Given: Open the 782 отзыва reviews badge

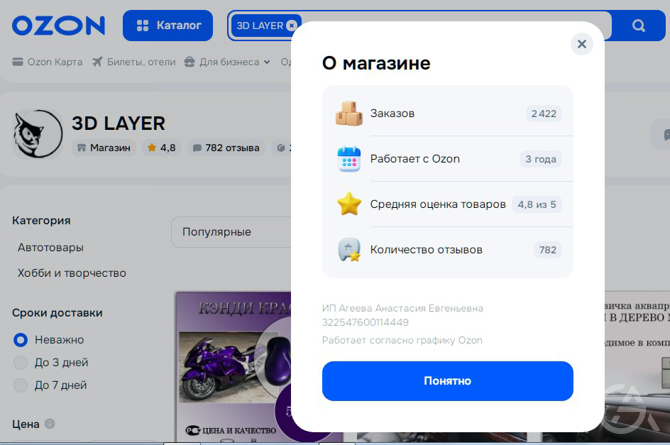Looking at the screenshot, I should [x=226, y=148].
